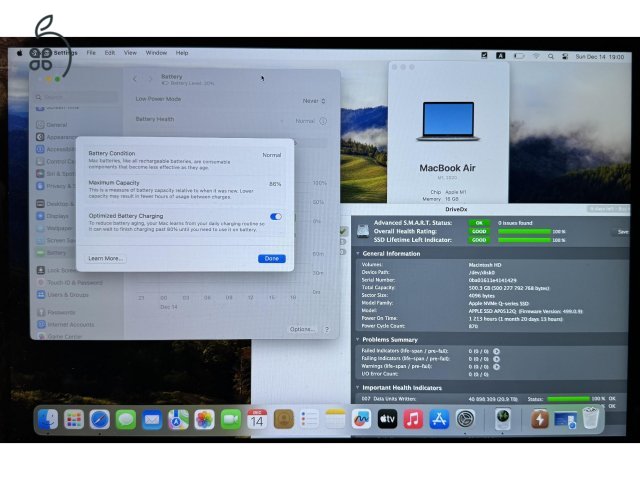The height and width of the screenshot is (480, 640).
Task: Open the Trash in the Dock
Action: pos(591,418)
